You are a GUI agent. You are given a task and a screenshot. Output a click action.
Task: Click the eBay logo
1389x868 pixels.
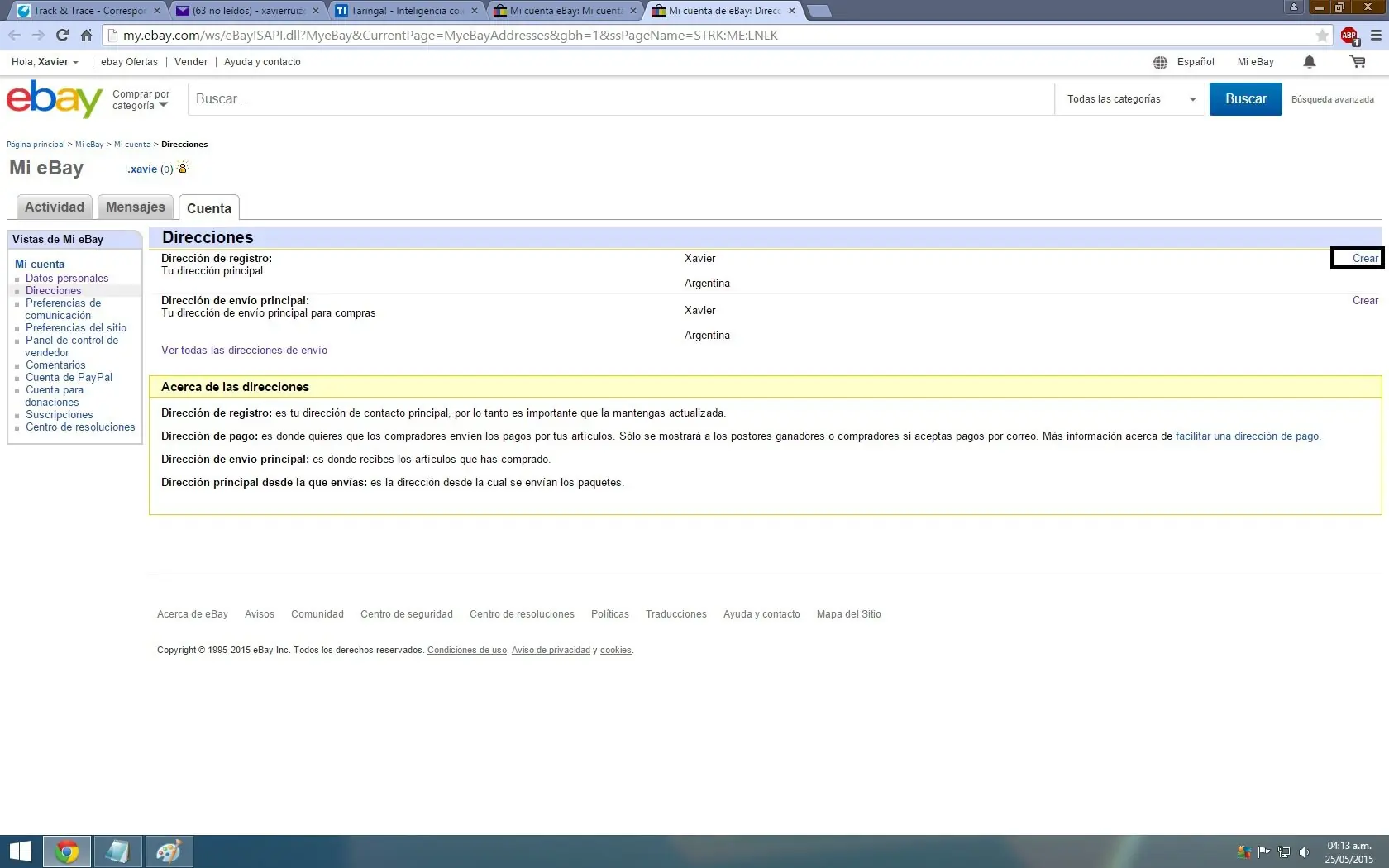coord(55,99)
